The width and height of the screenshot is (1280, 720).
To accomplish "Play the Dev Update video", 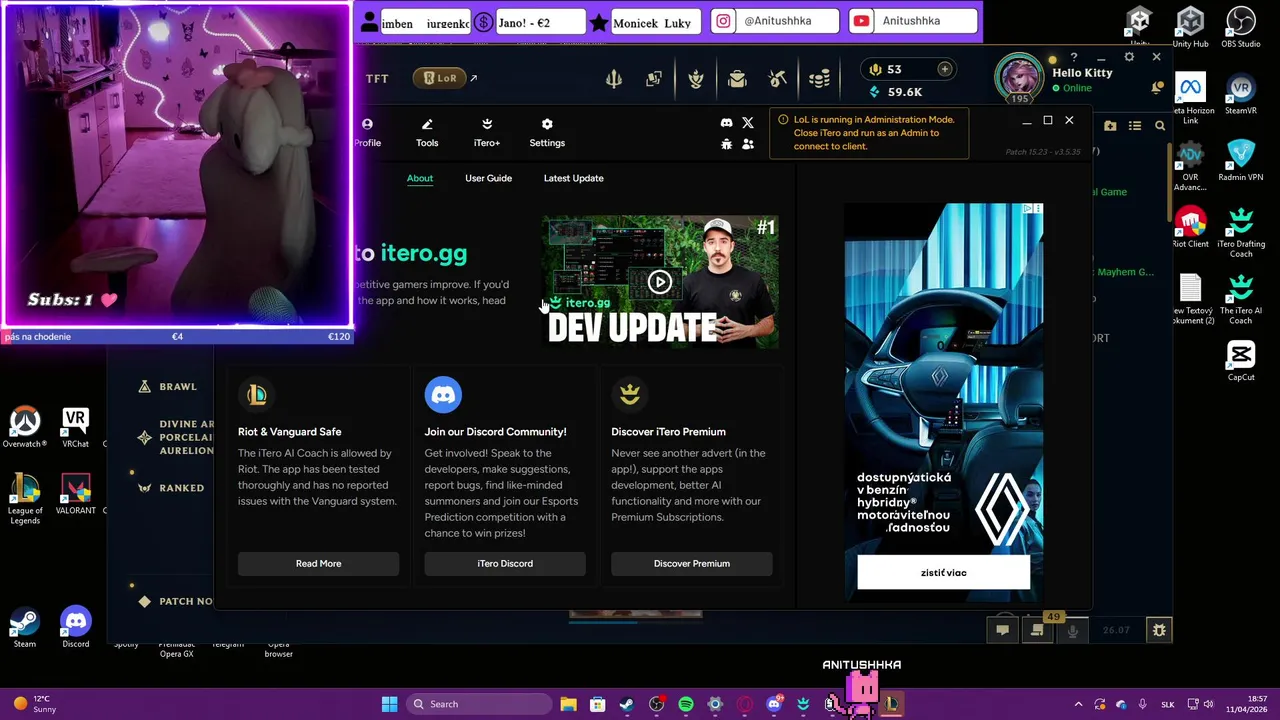I will (659, 282).
